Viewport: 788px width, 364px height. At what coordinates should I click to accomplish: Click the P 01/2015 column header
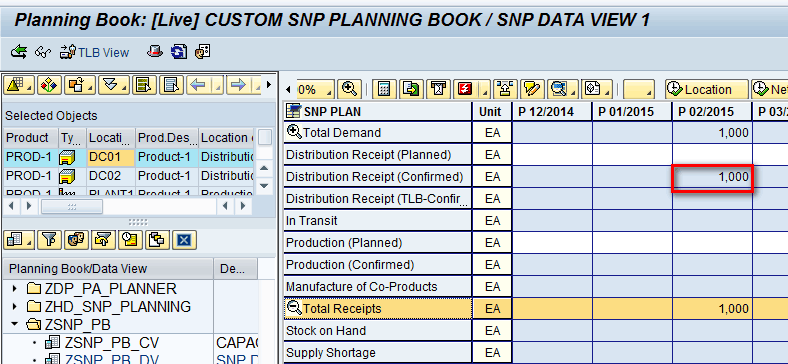pos(632,111)
